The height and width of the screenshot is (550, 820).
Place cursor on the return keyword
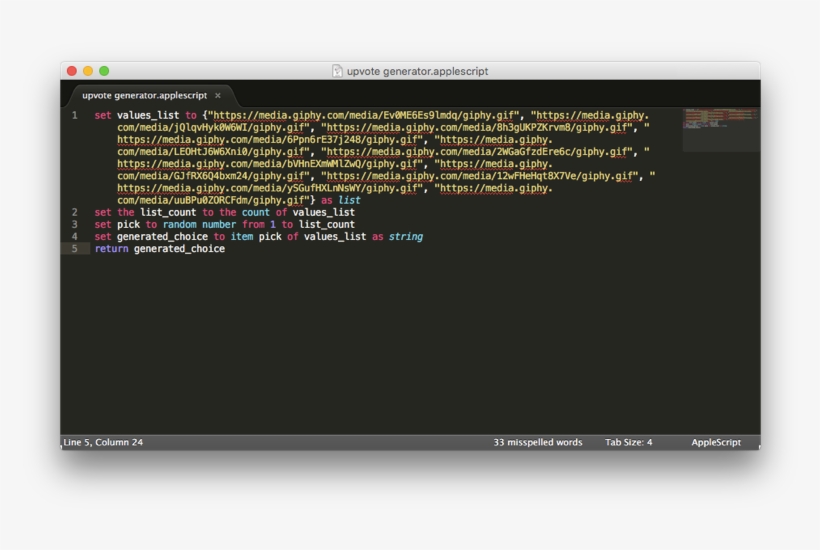click(x=111, y=249)
